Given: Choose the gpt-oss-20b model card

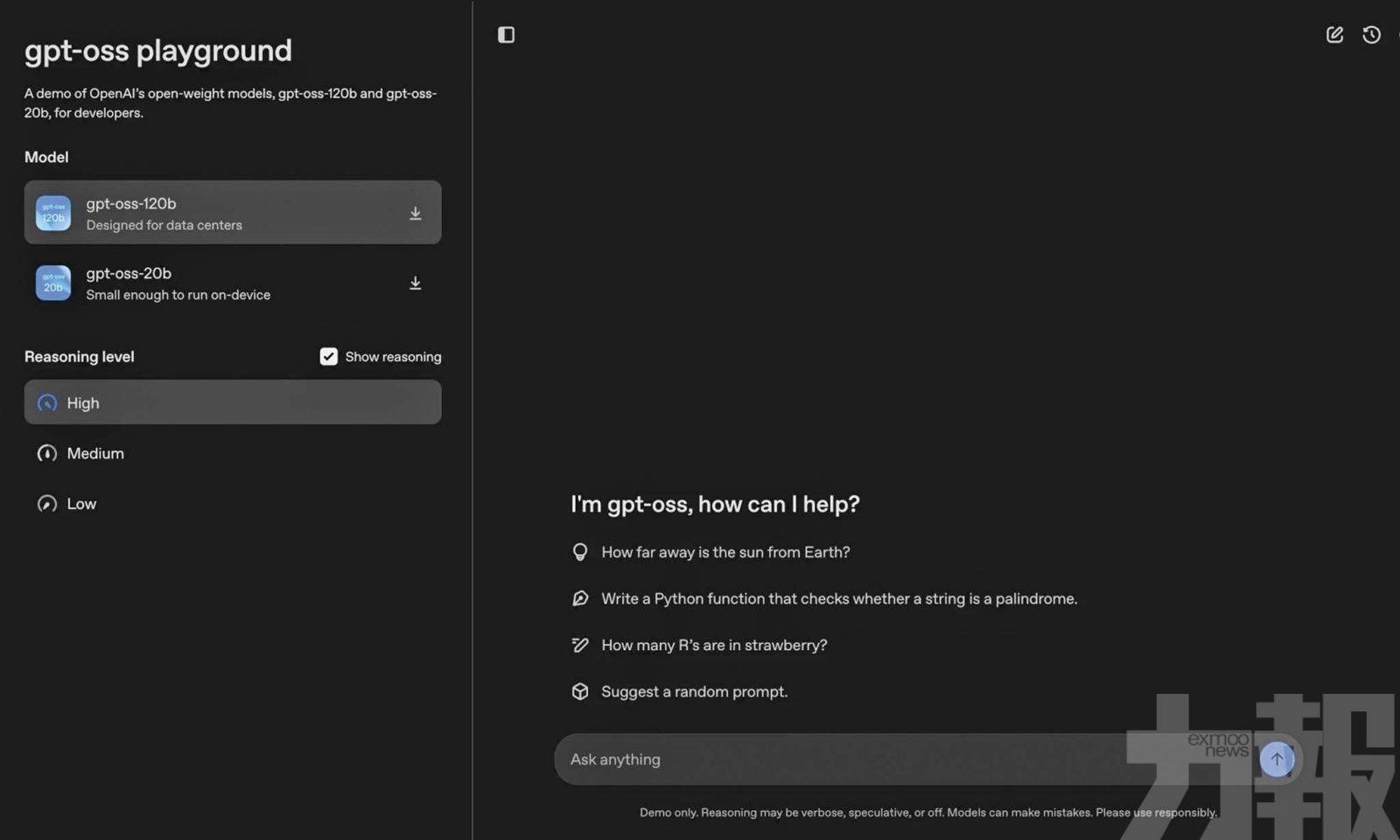Looking at the screenshot, I should tap(233, 283).
